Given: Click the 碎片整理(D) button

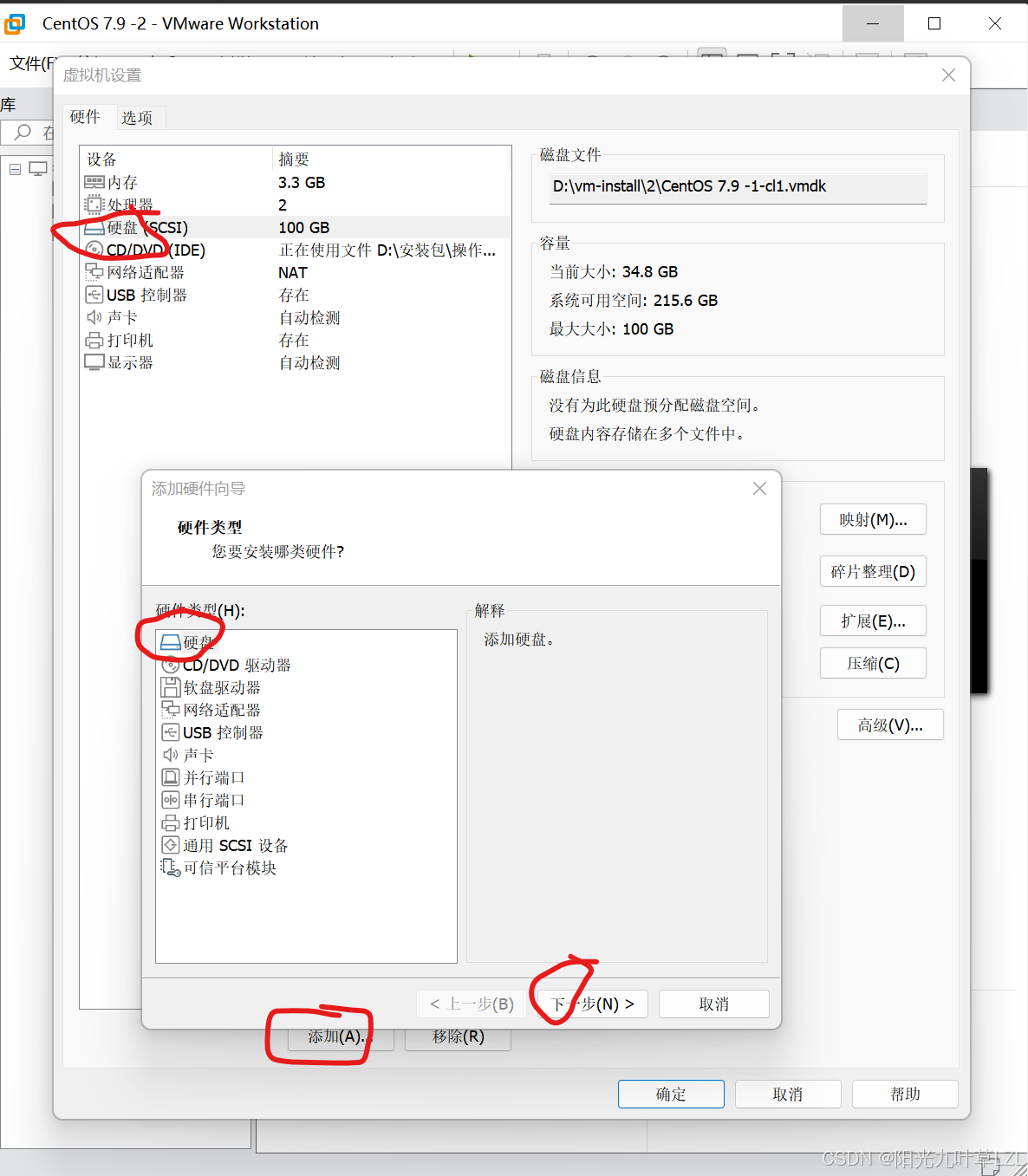Looking at the screenshot, I should coord(873,571).
